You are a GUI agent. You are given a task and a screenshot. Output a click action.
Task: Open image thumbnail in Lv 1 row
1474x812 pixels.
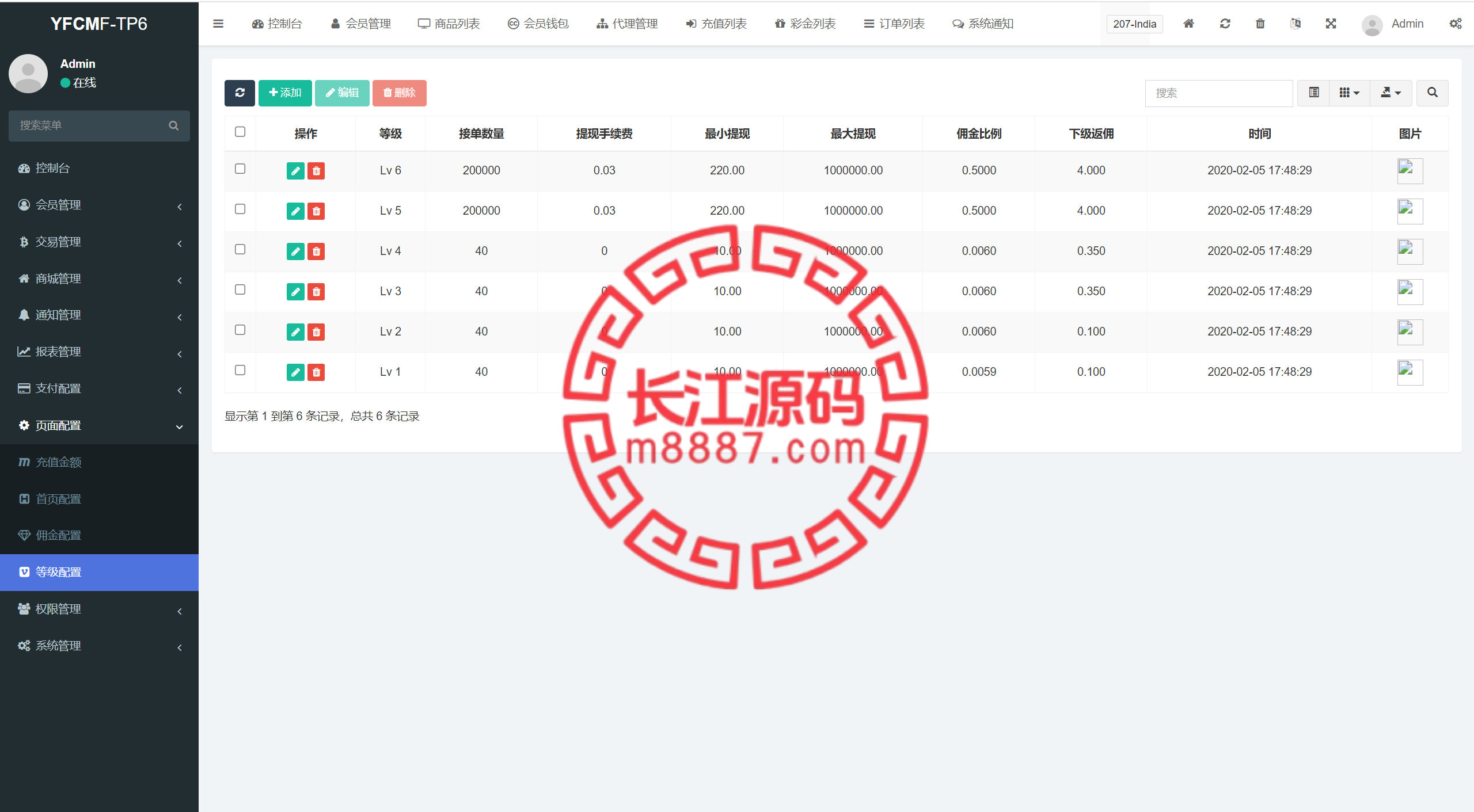tap(1410, 372)
